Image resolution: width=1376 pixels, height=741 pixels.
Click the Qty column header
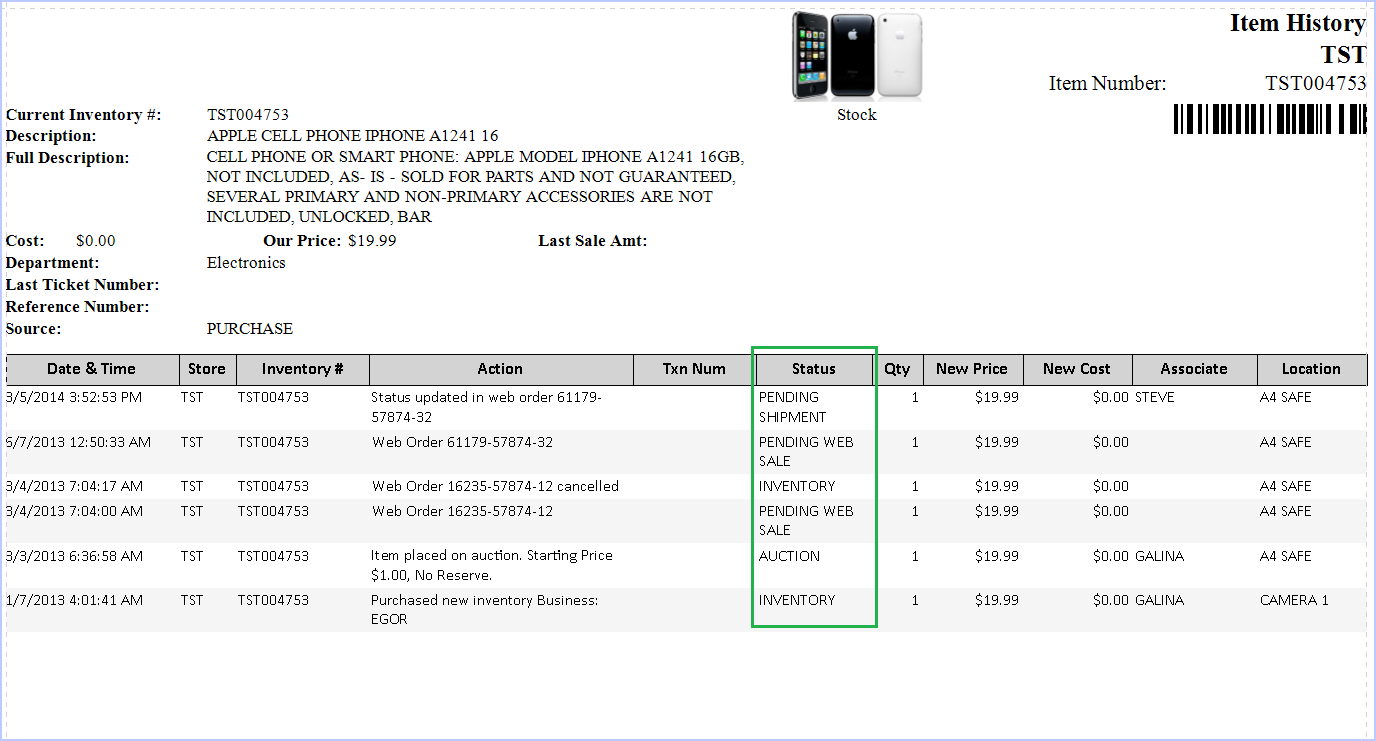(898, 369)
